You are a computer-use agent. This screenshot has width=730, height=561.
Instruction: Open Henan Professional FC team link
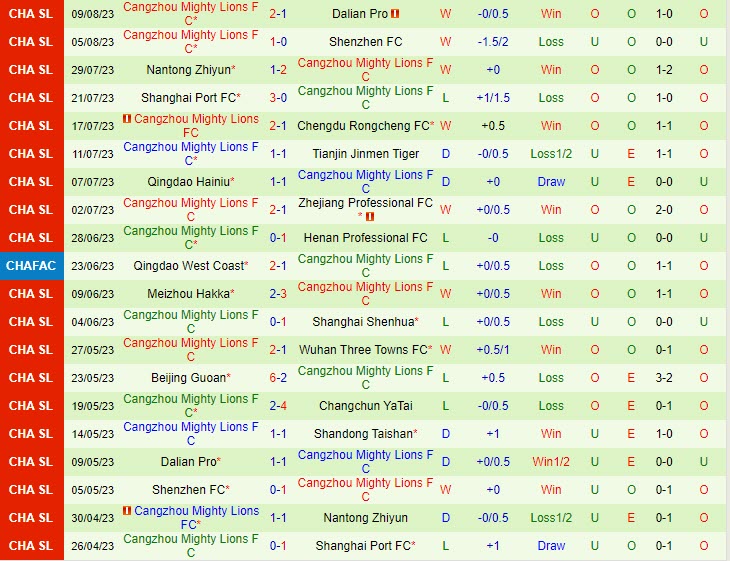coord(365,238)
